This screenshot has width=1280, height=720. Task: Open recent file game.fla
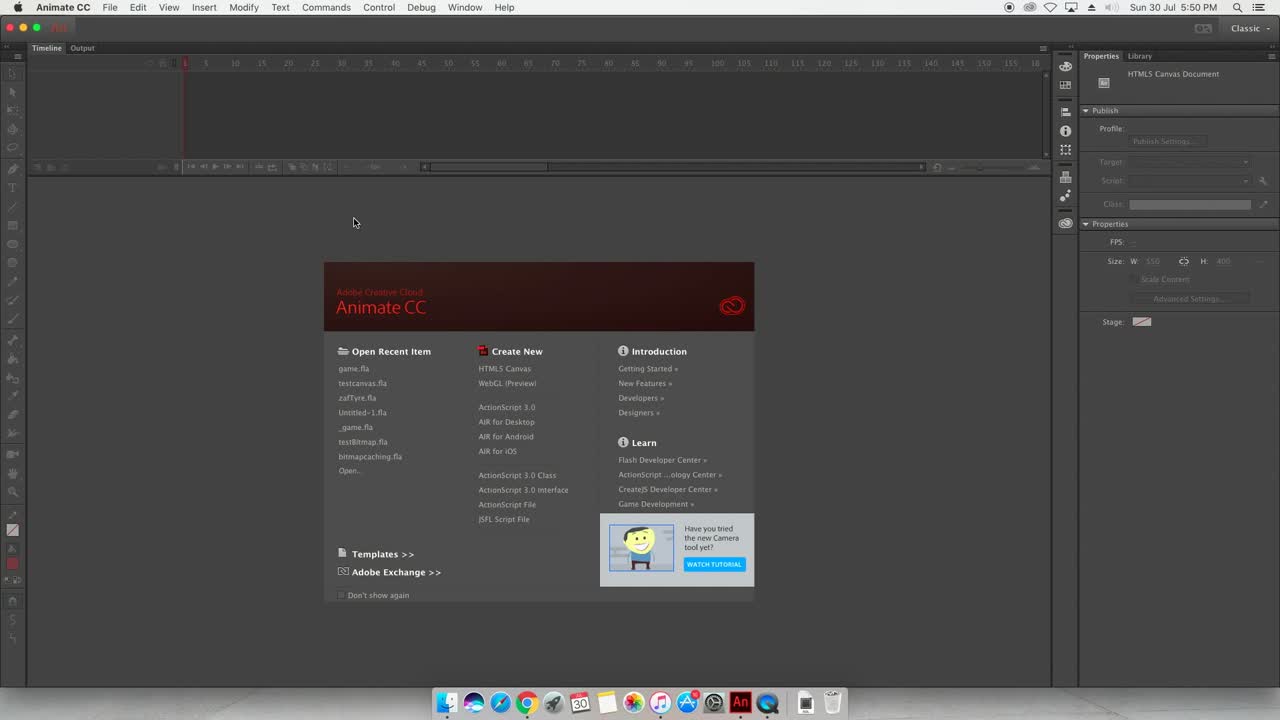[x=353, y=369]
